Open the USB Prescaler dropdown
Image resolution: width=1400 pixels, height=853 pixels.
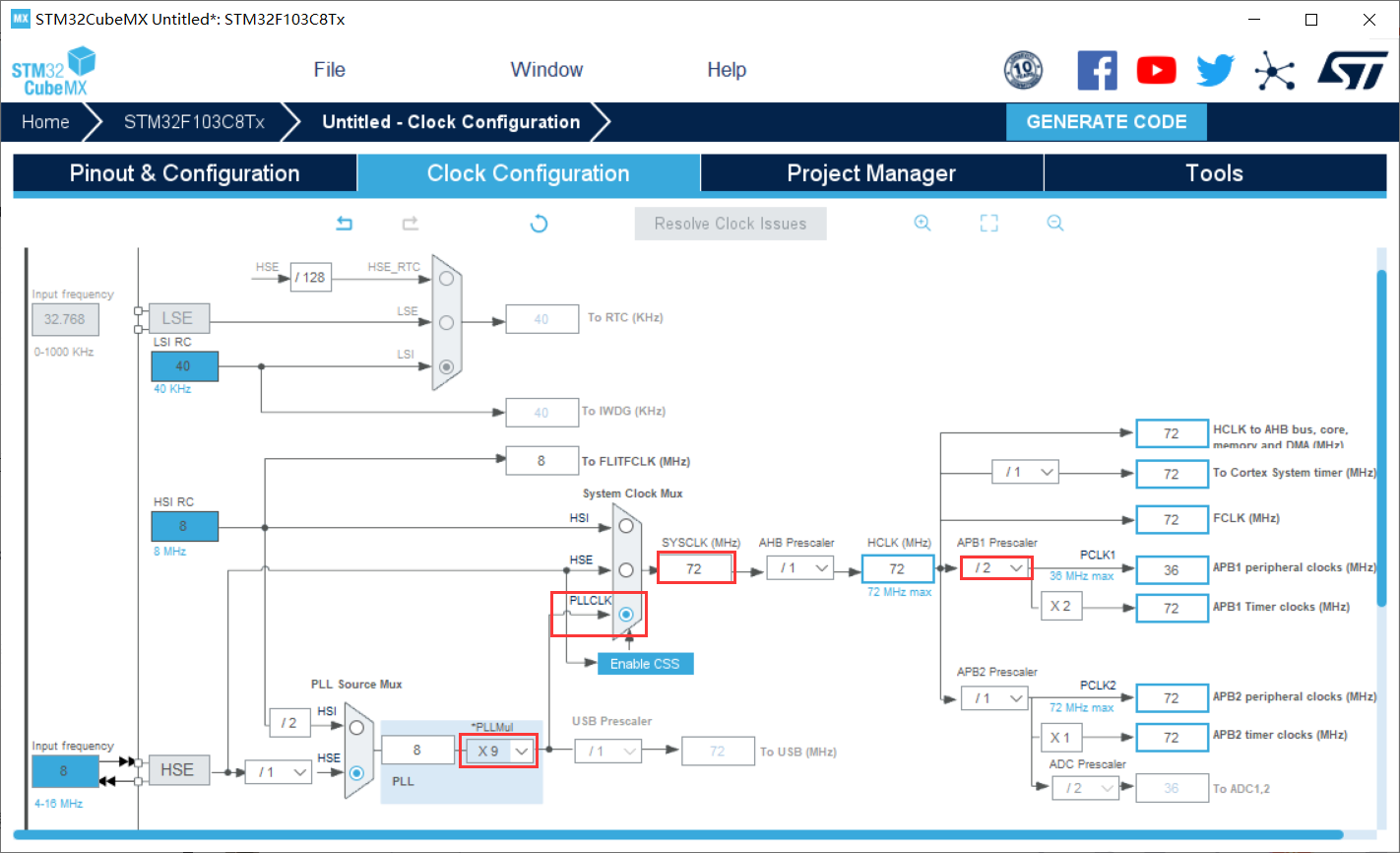[607, 752]
